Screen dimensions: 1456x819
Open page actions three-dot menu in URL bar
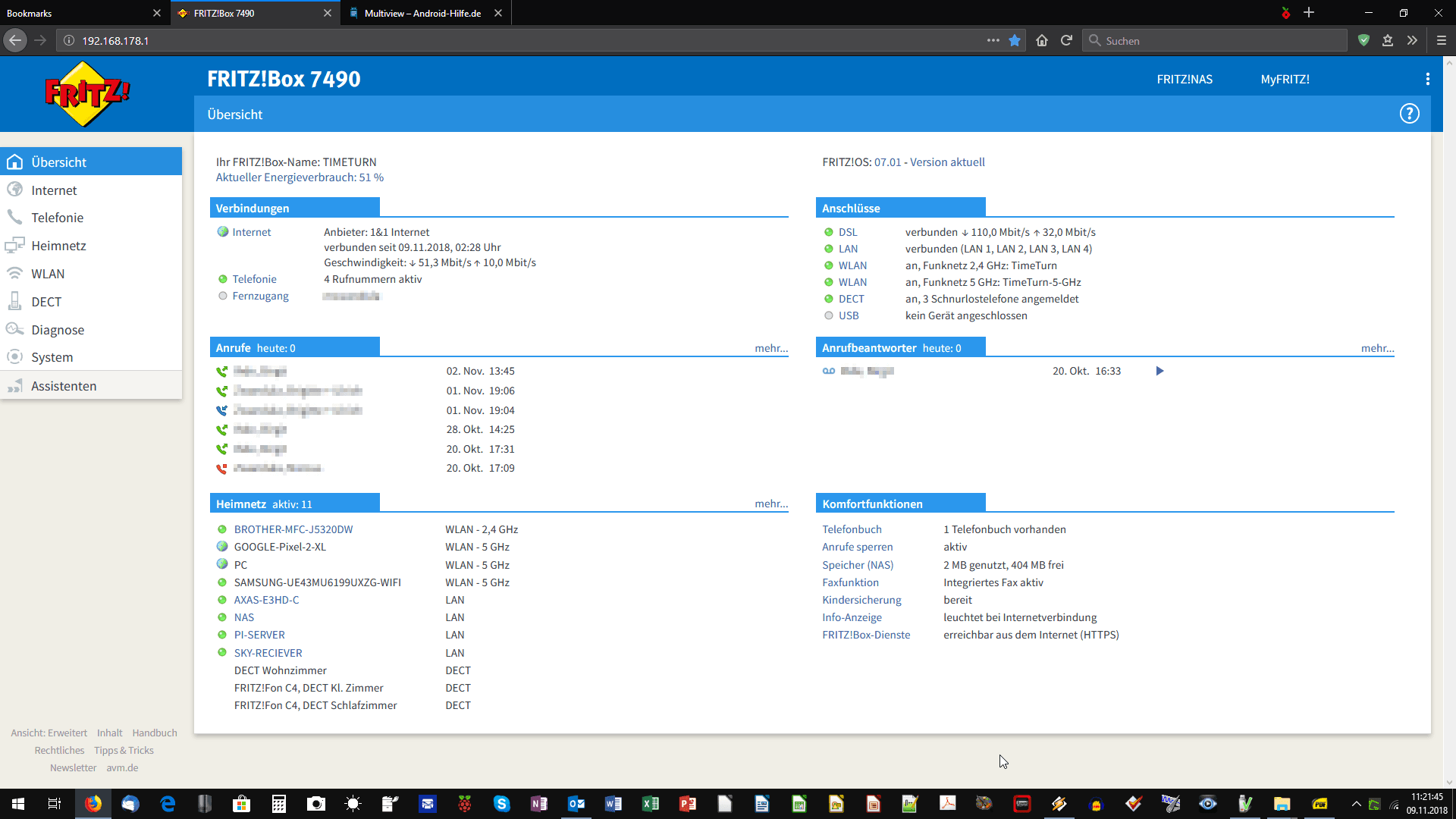(x=993, y=40)
